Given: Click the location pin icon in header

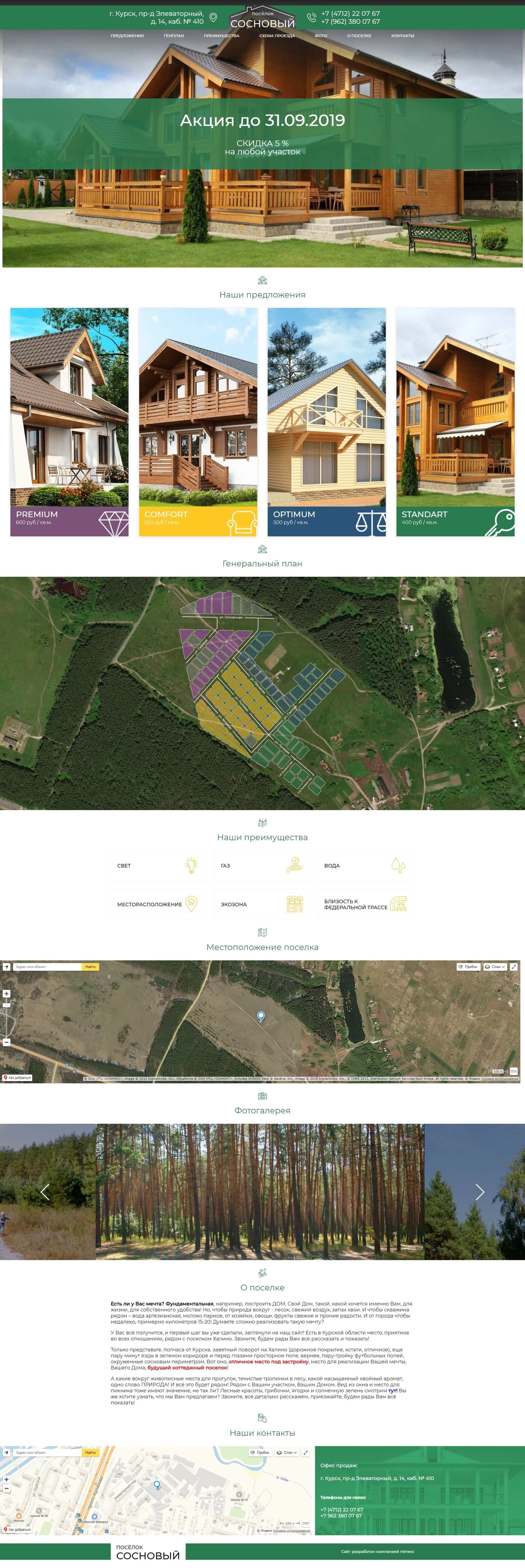Looking at the screenshot, I should 213,18.
